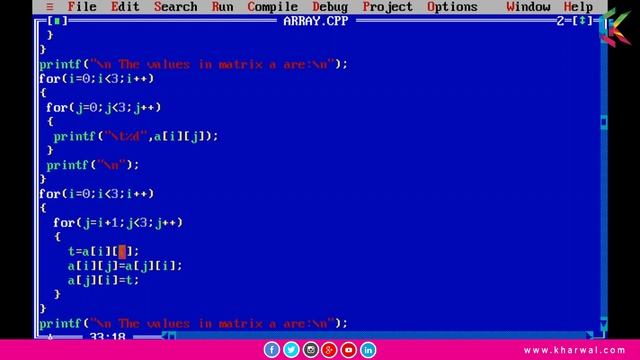Image resolution: width=640 pixels, height=360 pixels.
Task: Open the Search menu
Action: pyautogui.click(x=176, y=7)
